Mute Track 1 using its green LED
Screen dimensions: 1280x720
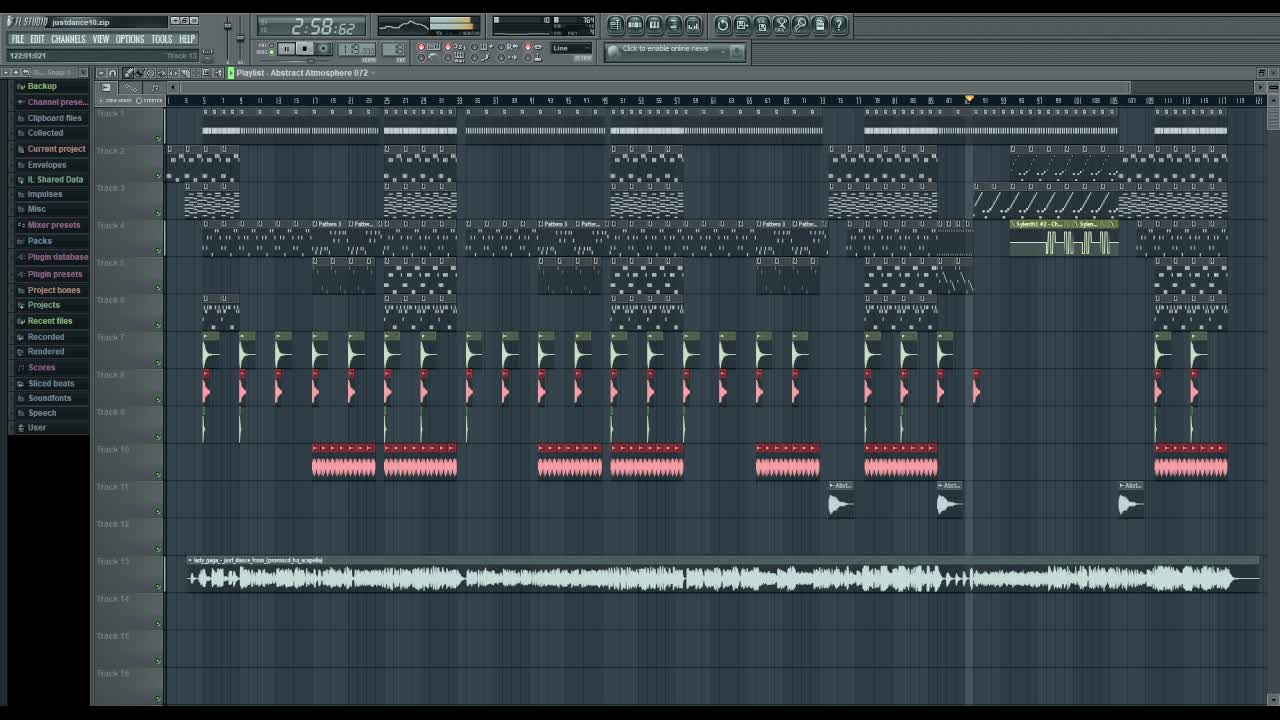click(x=158, y=138)
